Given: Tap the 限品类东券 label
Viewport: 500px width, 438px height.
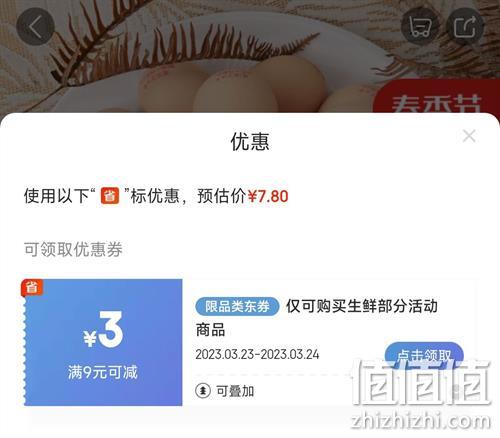Looking at the screenshot, I should pyautogui.click(x=237, y=306).
